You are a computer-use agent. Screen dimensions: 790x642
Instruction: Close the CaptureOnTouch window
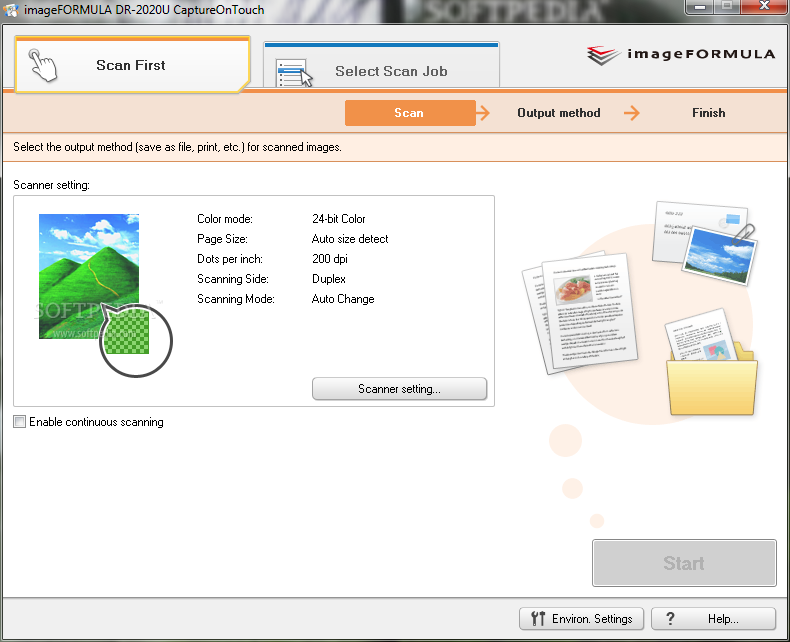pyautogui.click(x=764, y=6)
